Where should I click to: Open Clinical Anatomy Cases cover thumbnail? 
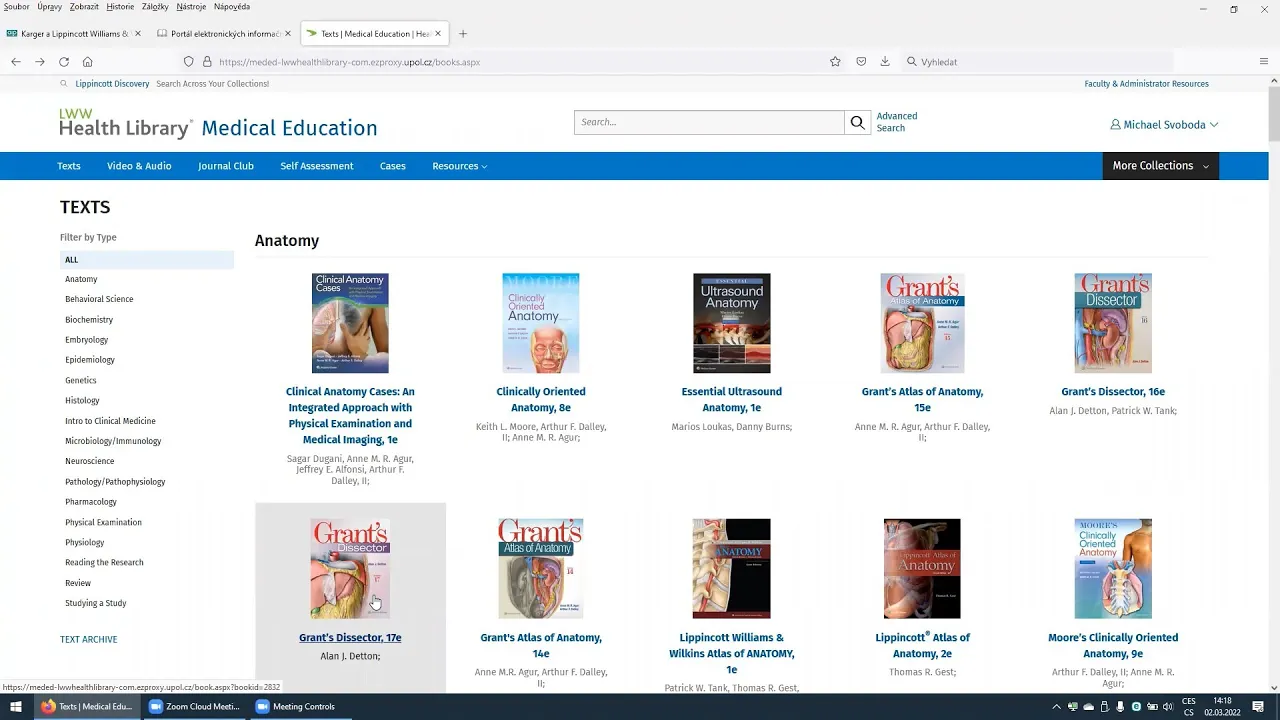[x=350, y=323]
